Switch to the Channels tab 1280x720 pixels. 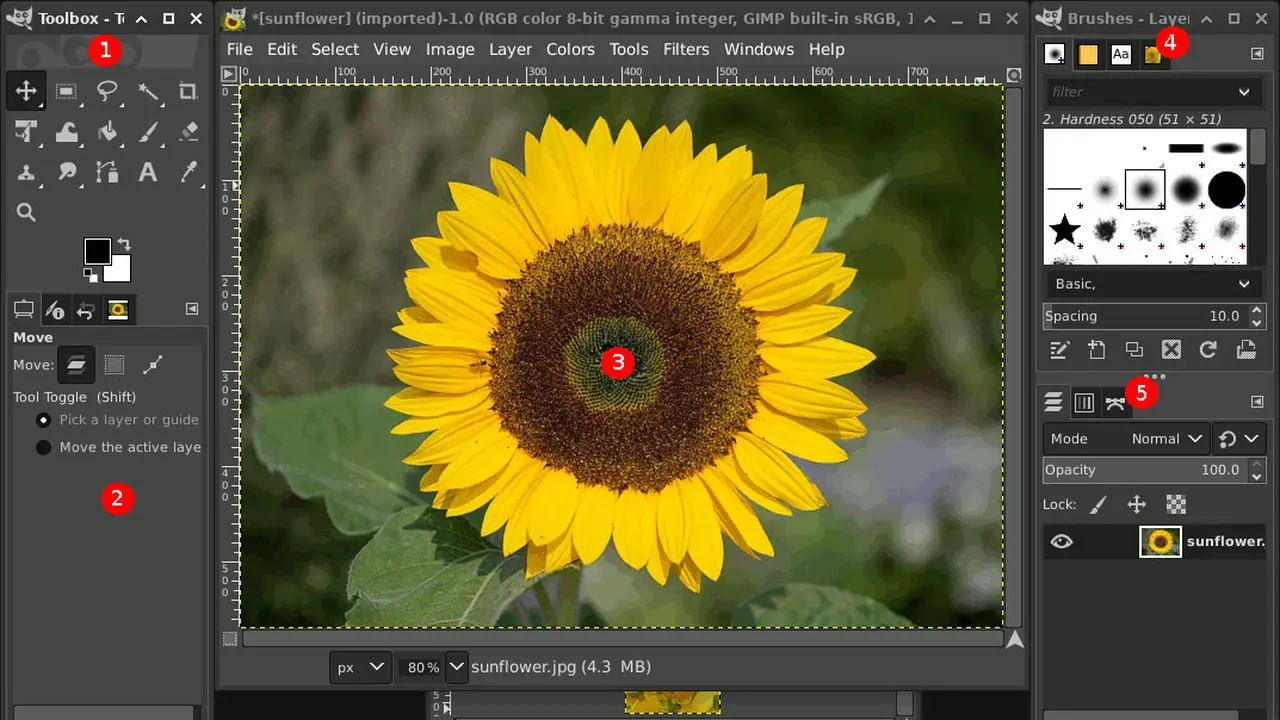click(1084, 402)
